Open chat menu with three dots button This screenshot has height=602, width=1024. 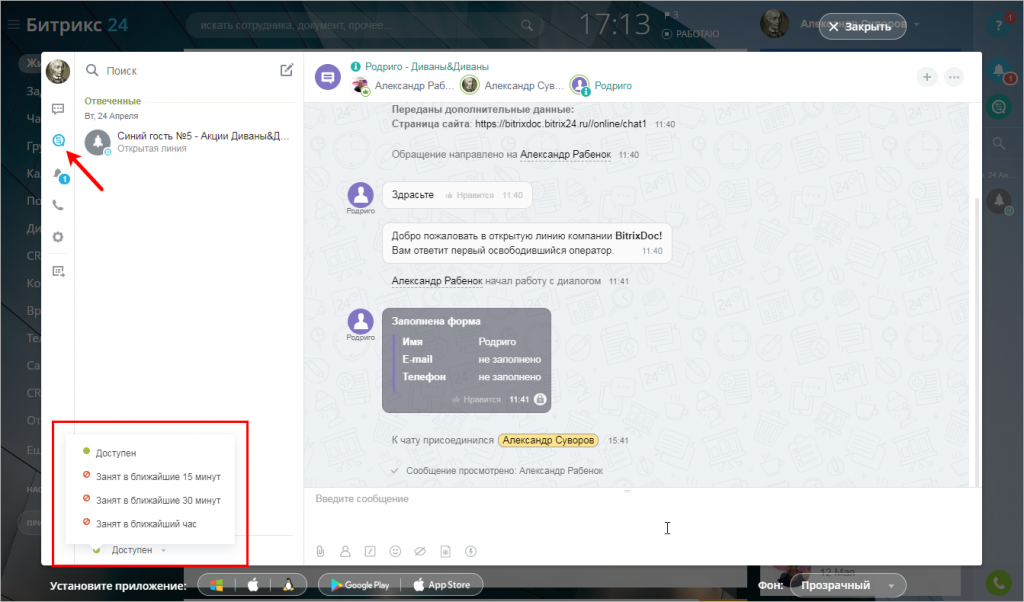click(x=954, y=77)
